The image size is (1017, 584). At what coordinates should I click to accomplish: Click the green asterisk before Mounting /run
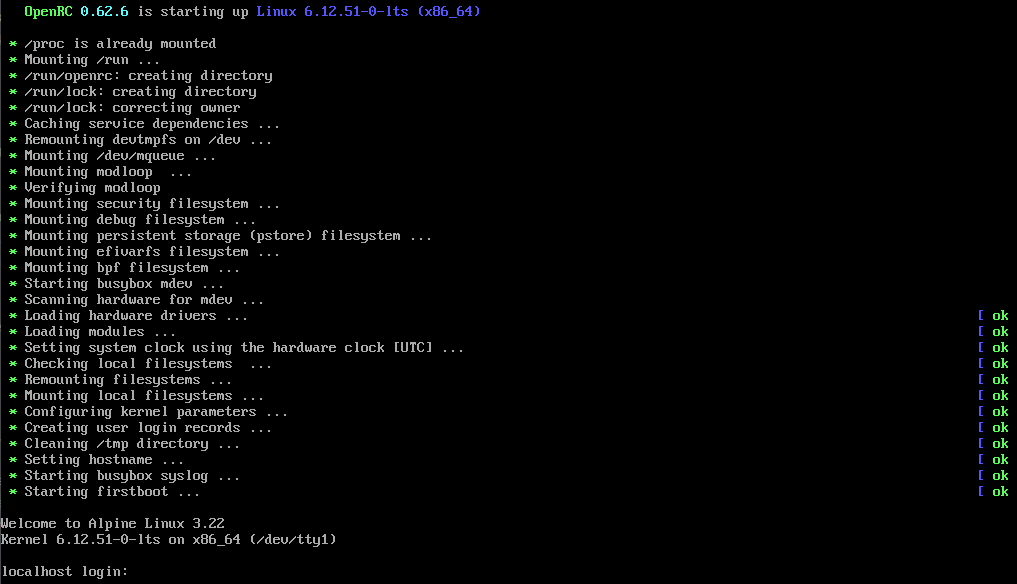click(12, 60)
